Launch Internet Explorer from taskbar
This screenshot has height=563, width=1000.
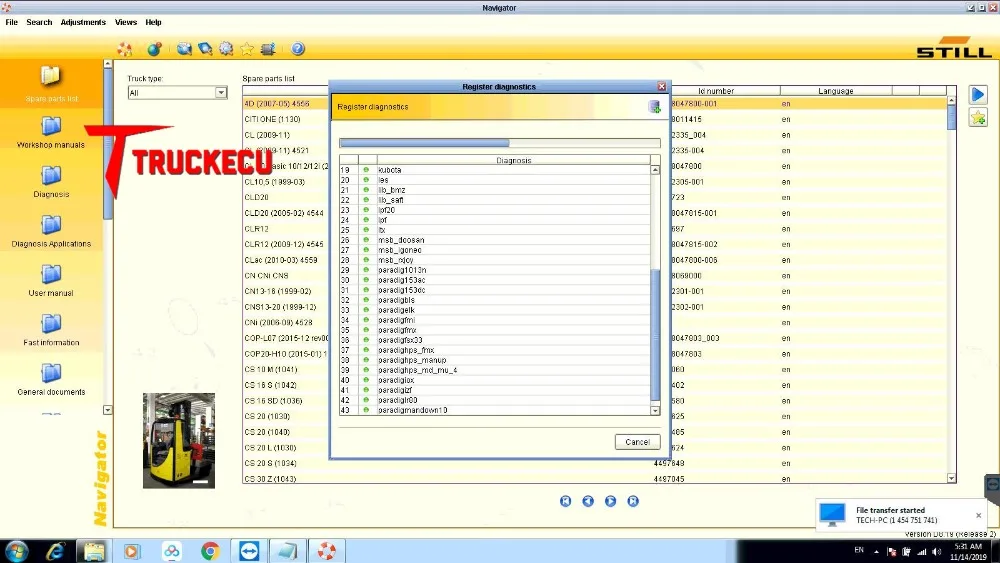click(x=55, y=551)
